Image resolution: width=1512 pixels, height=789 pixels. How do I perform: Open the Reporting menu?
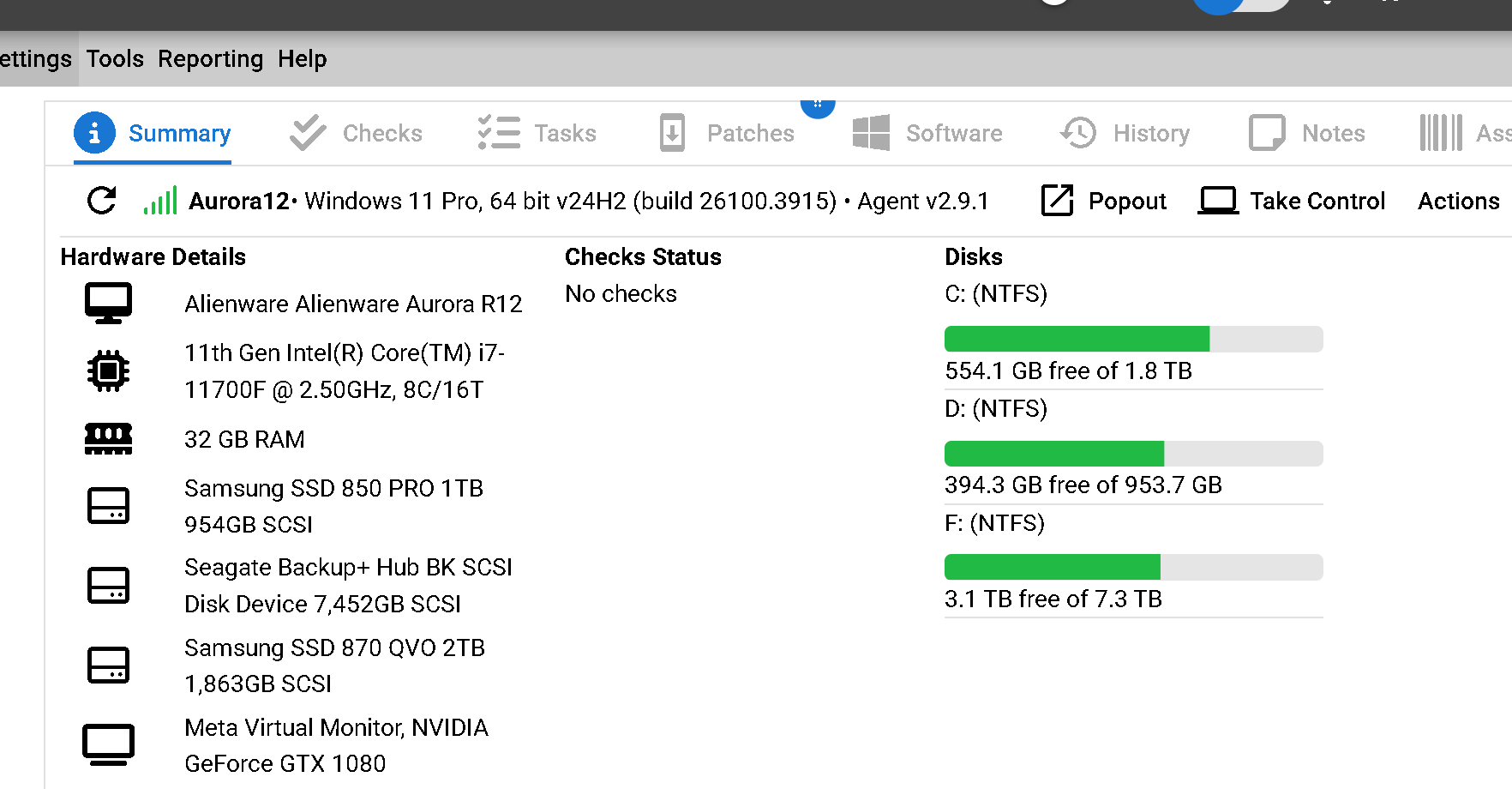point(210,59)
